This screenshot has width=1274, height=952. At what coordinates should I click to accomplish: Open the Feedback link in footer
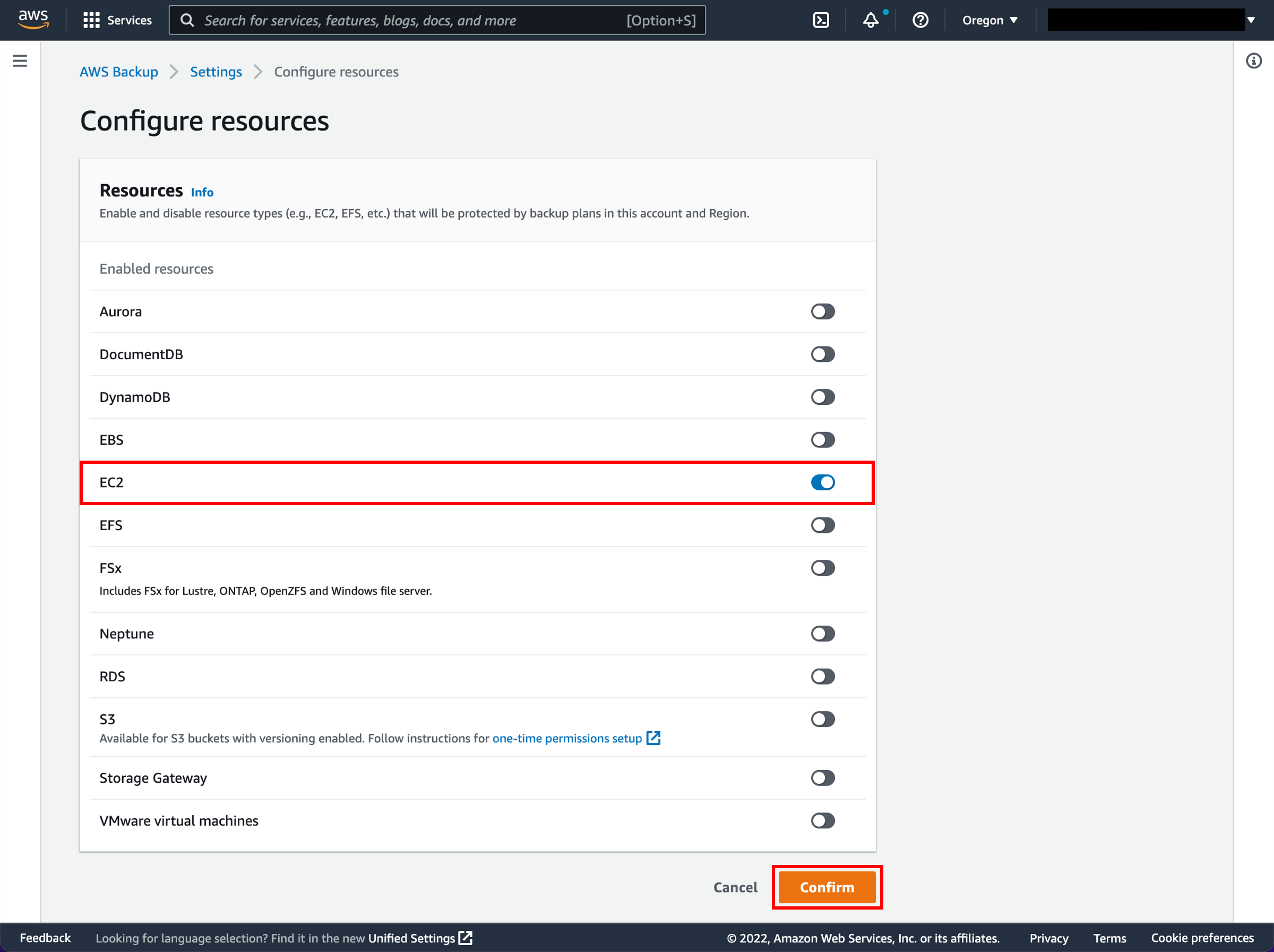[x=45, y=938]
